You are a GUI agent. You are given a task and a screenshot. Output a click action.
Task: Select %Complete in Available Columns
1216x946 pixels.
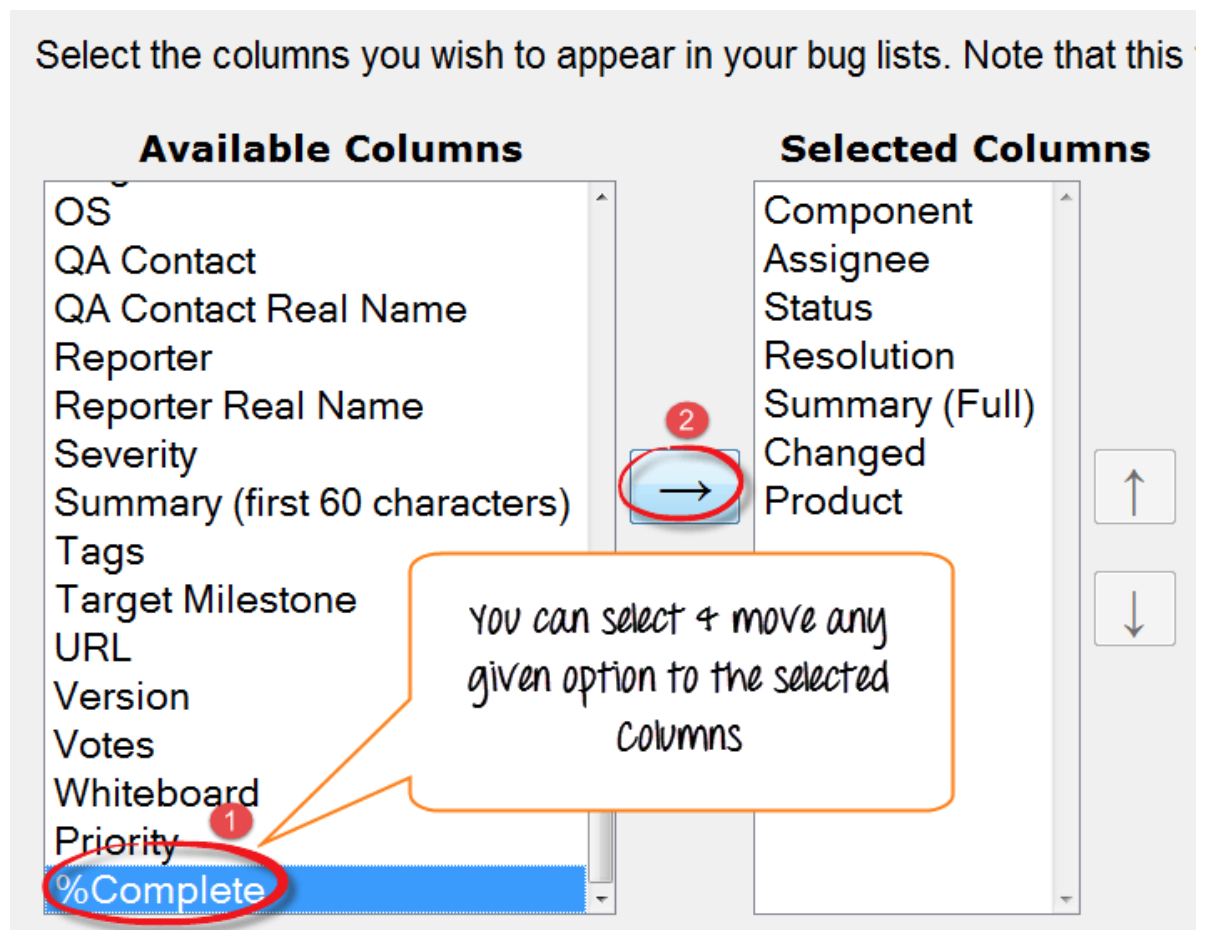pos(161,890)
